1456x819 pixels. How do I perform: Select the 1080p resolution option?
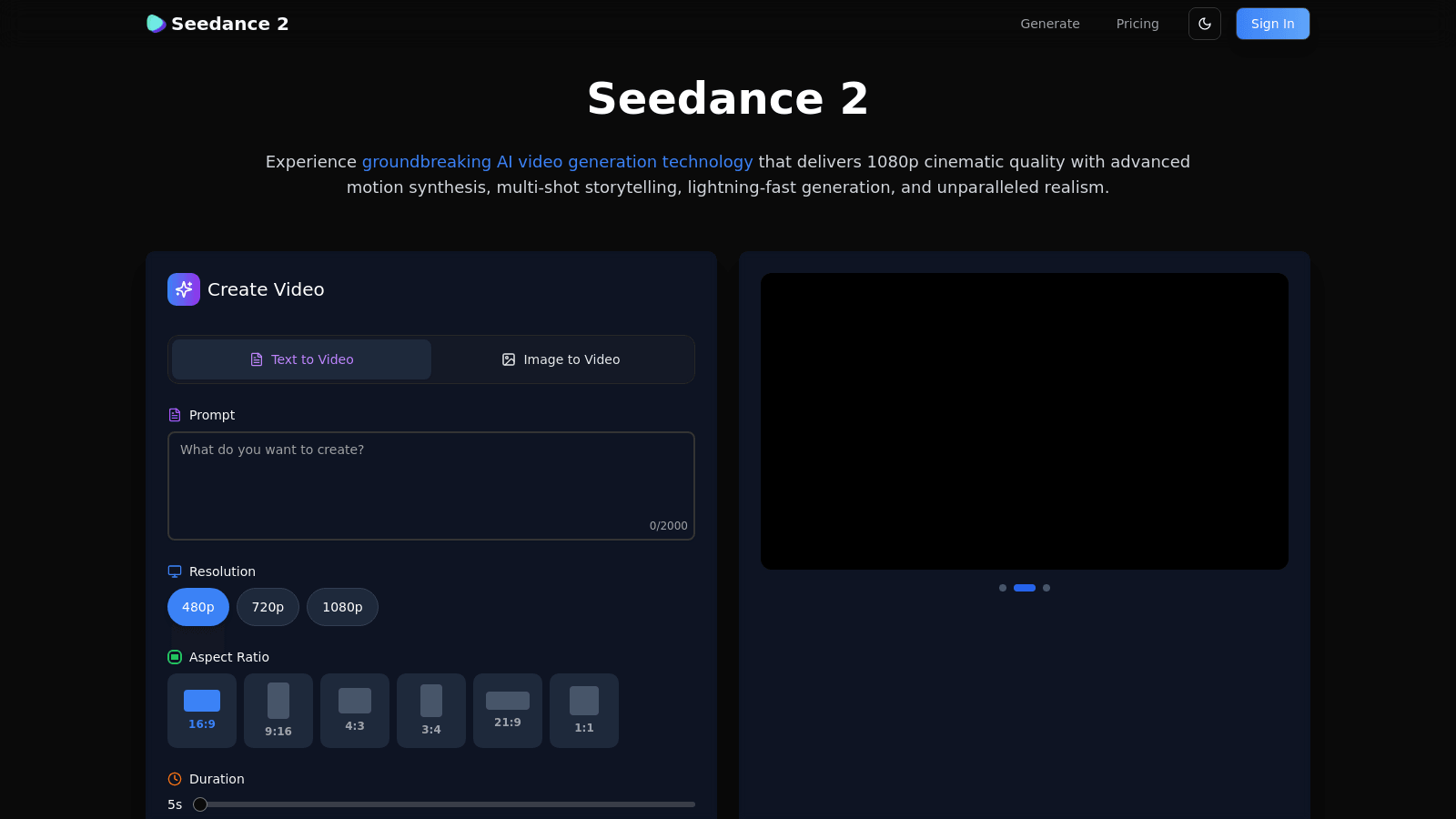(342, 607)
